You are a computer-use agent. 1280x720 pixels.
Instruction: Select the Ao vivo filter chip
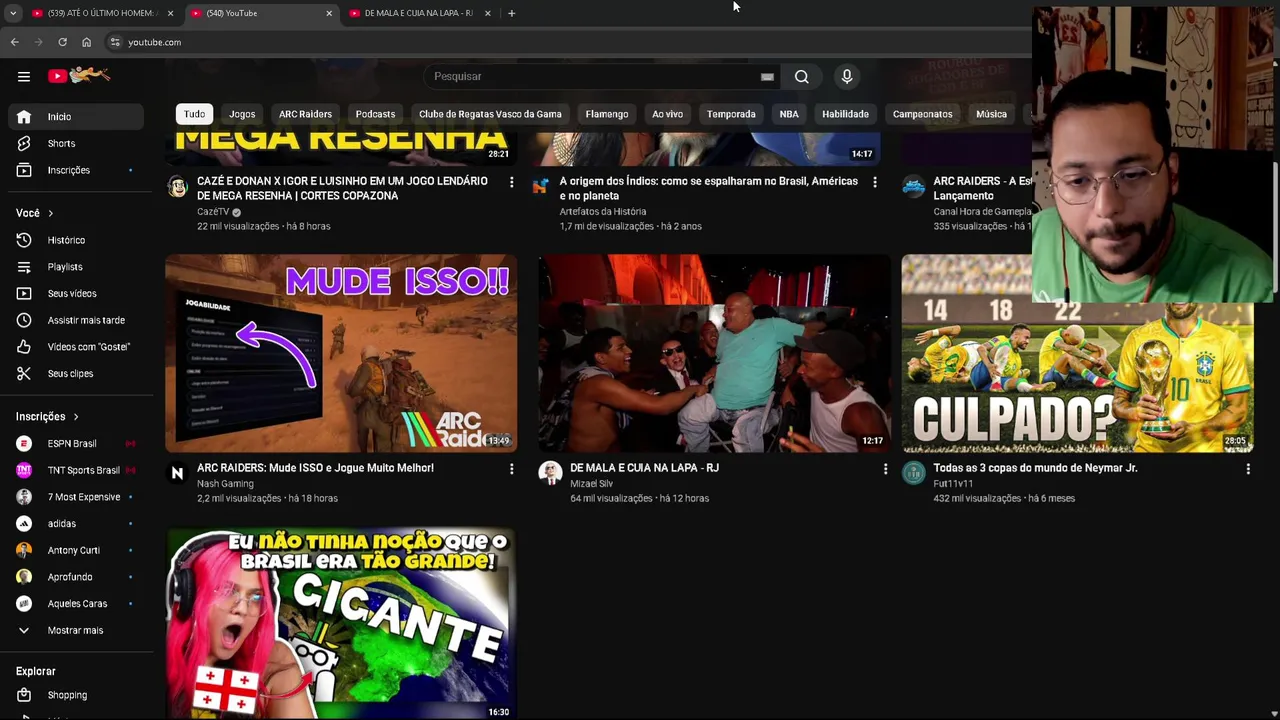pyautogui.click(x=667, y=114)
